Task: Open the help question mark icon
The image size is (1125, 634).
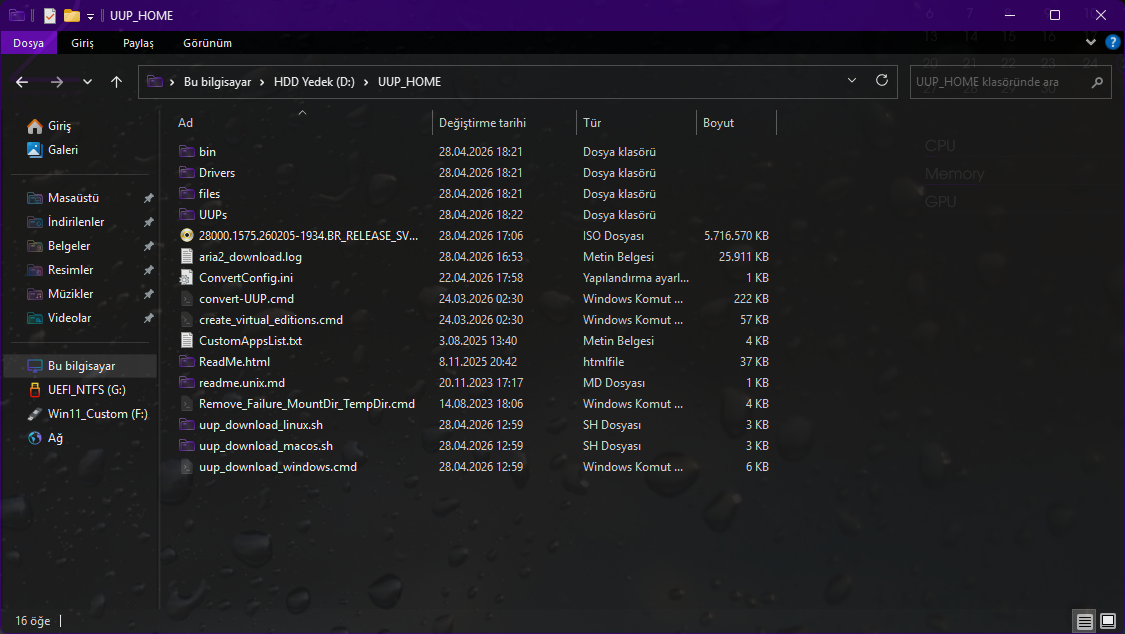Action: coord(1113,42)
